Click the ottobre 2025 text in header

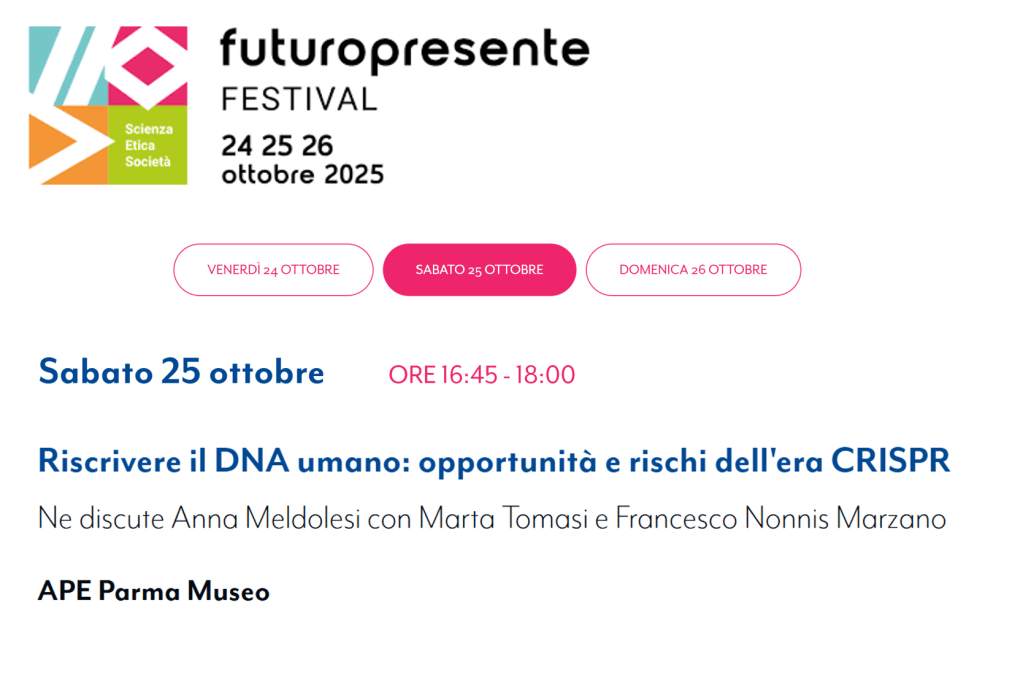tap(302, 175)
